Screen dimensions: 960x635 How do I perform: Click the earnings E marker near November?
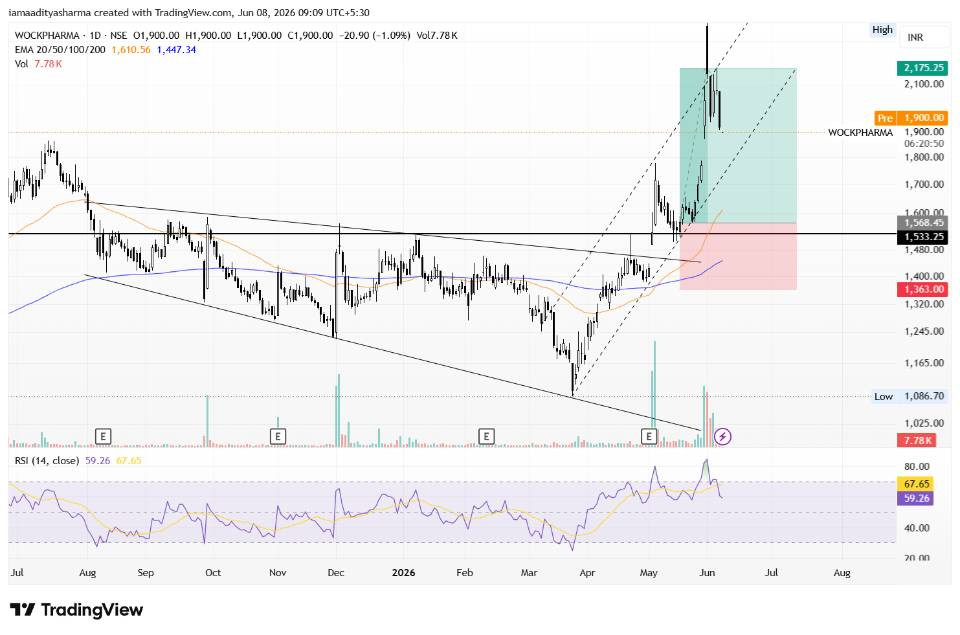point(278,437)
